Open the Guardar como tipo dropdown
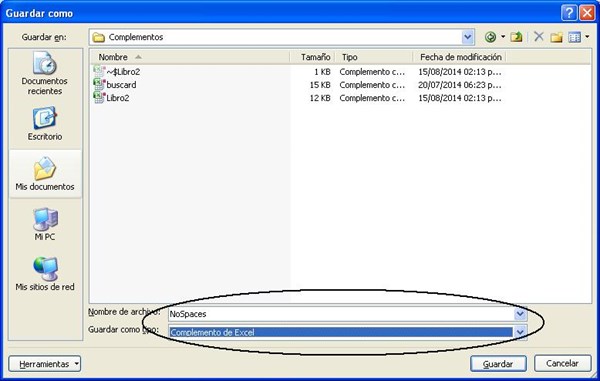This screenshot has width=600, height=381. (520, 332)
